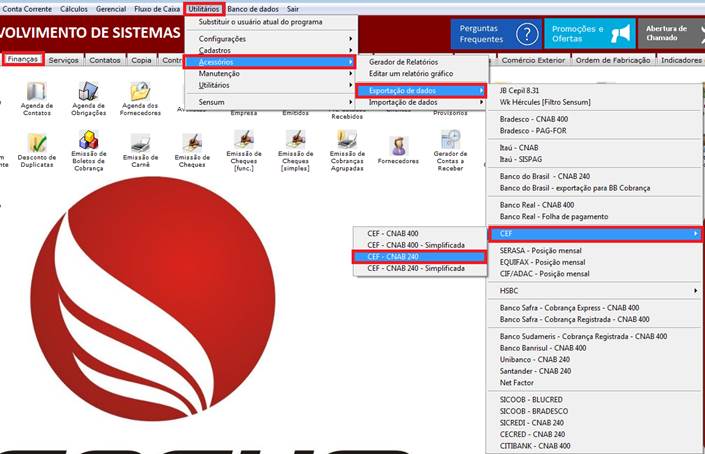The height and width of the screenshot is (454, 705).
Task: Select CEF - CNAB 400 - Simplificada
Action: (x=420, y=245)
